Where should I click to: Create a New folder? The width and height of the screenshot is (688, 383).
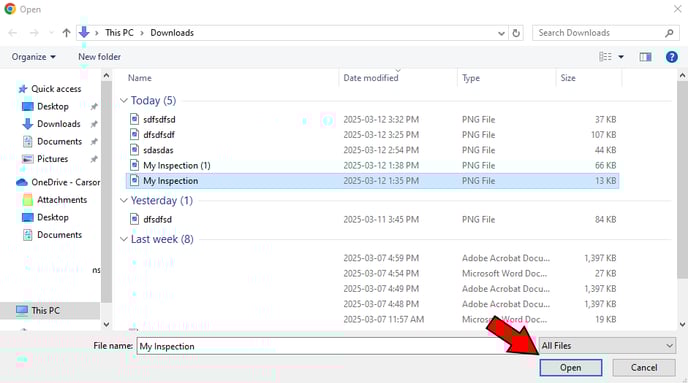coord(99,57)
